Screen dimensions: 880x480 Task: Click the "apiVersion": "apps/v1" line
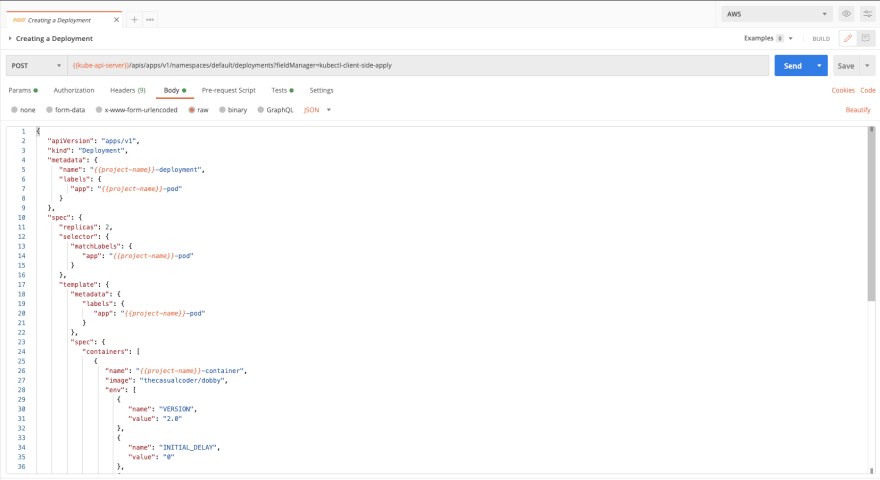[x=93, y=141]
